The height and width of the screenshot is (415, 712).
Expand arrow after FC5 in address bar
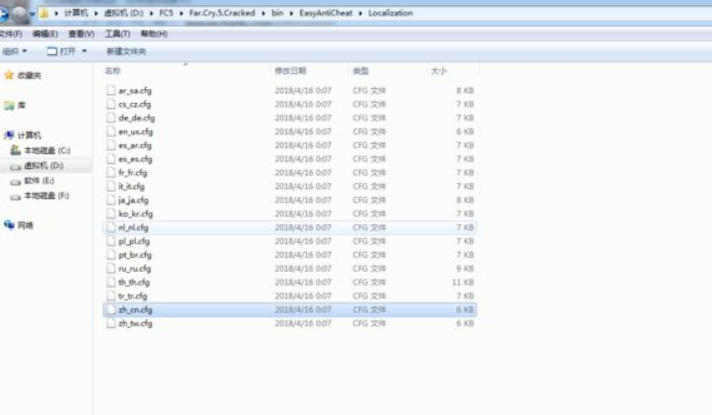point(181,13)
